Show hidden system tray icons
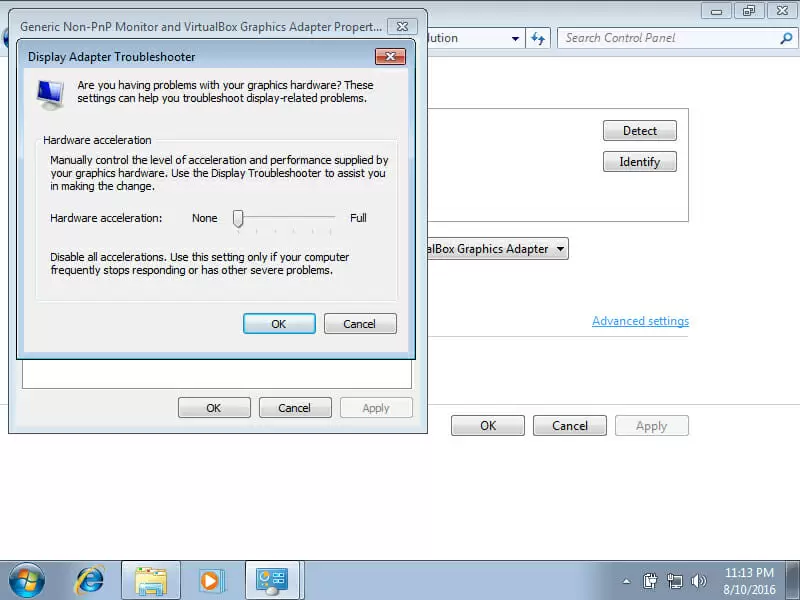The height and width of the screenshot is (600, 800). coord(627,581)
